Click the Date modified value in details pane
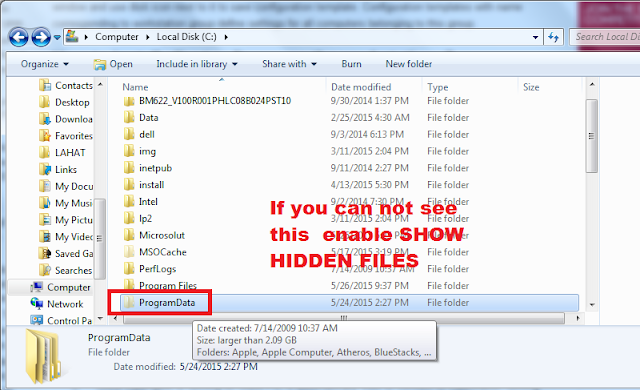 218,367
